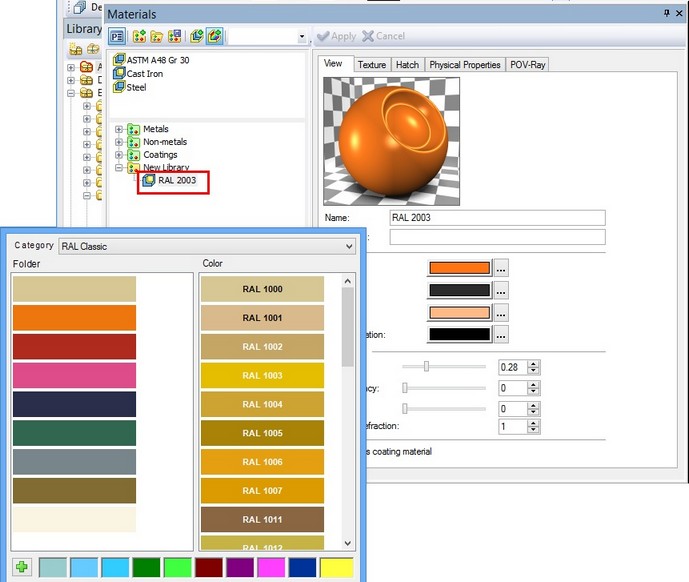Expand the Coatings library node
This screenshot has height=582, width=689.
pos(120,155)
